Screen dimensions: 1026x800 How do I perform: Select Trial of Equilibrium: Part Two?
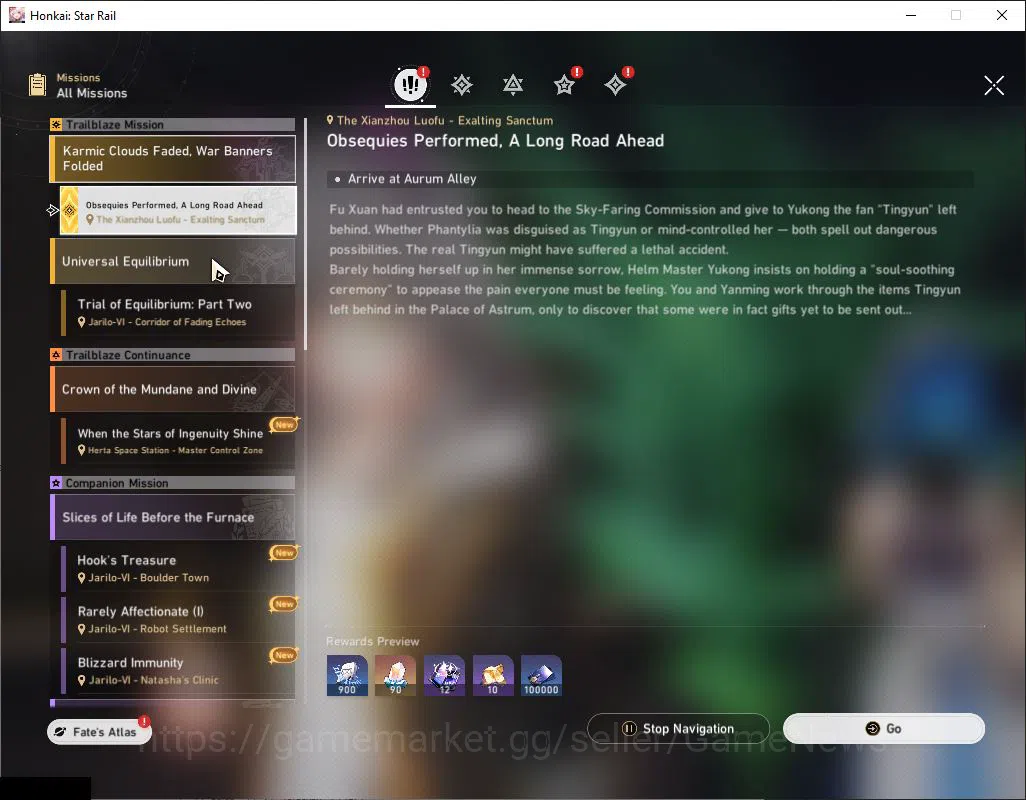[178, 312]
